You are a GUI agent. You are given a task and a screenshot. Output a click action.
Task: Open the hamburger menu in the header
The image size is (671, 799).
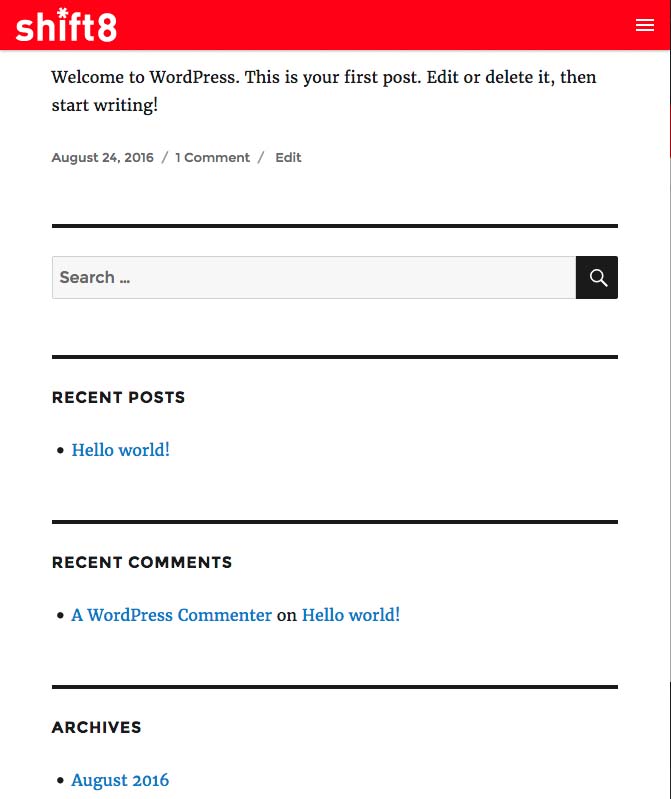(x=644, y=26)
